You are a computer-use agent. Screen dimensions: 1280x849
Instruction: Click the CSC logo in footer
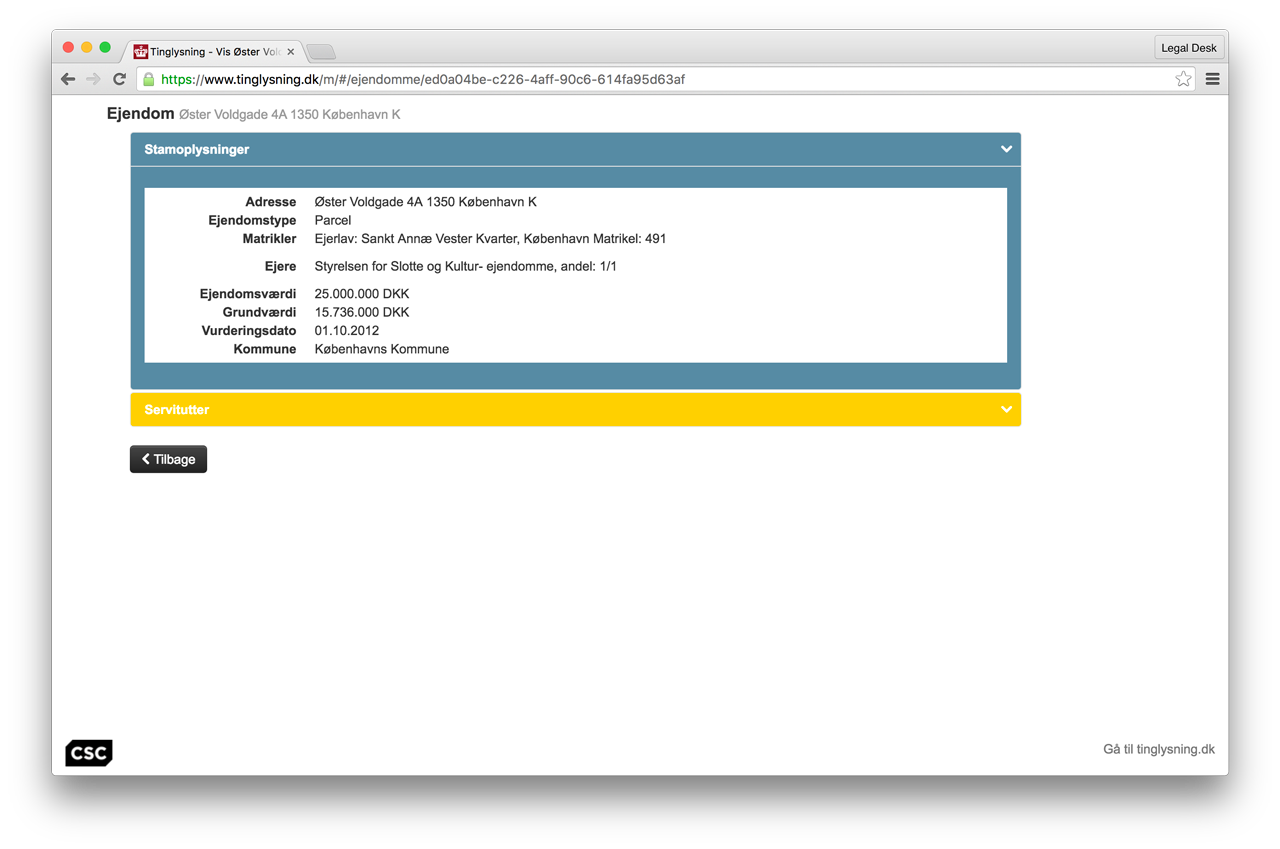coord(89,753)
